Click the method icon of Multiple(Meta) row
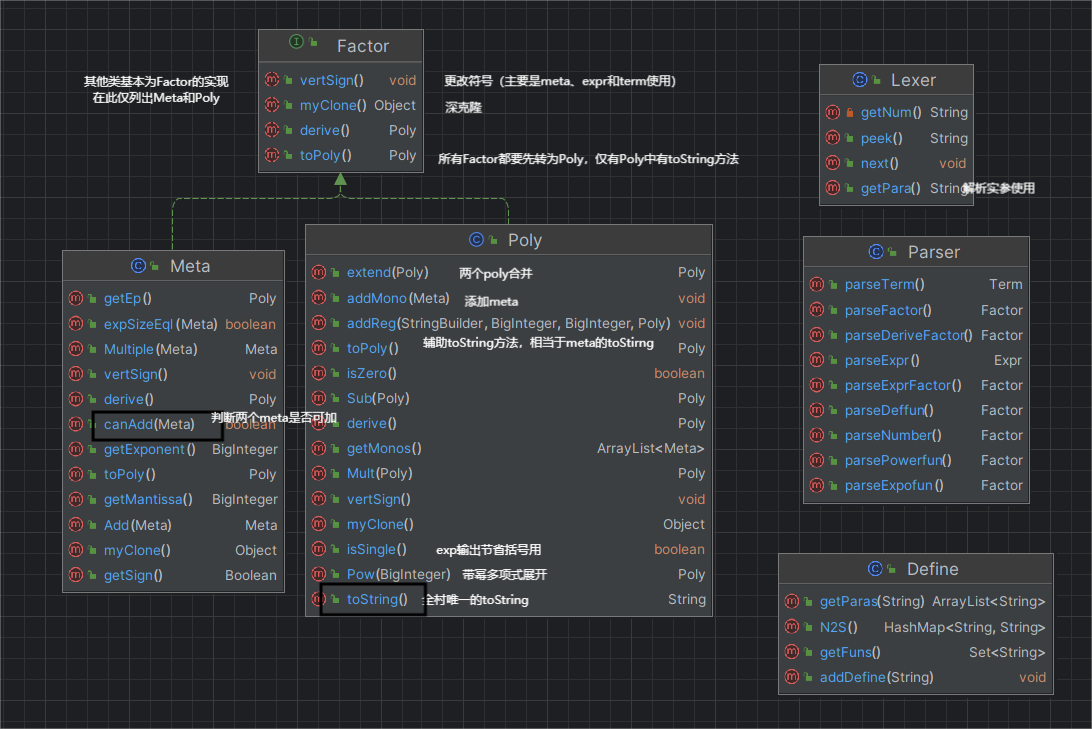Image resolution: width=1092 pixels, height=729 pixels. (x=76, y=349)
